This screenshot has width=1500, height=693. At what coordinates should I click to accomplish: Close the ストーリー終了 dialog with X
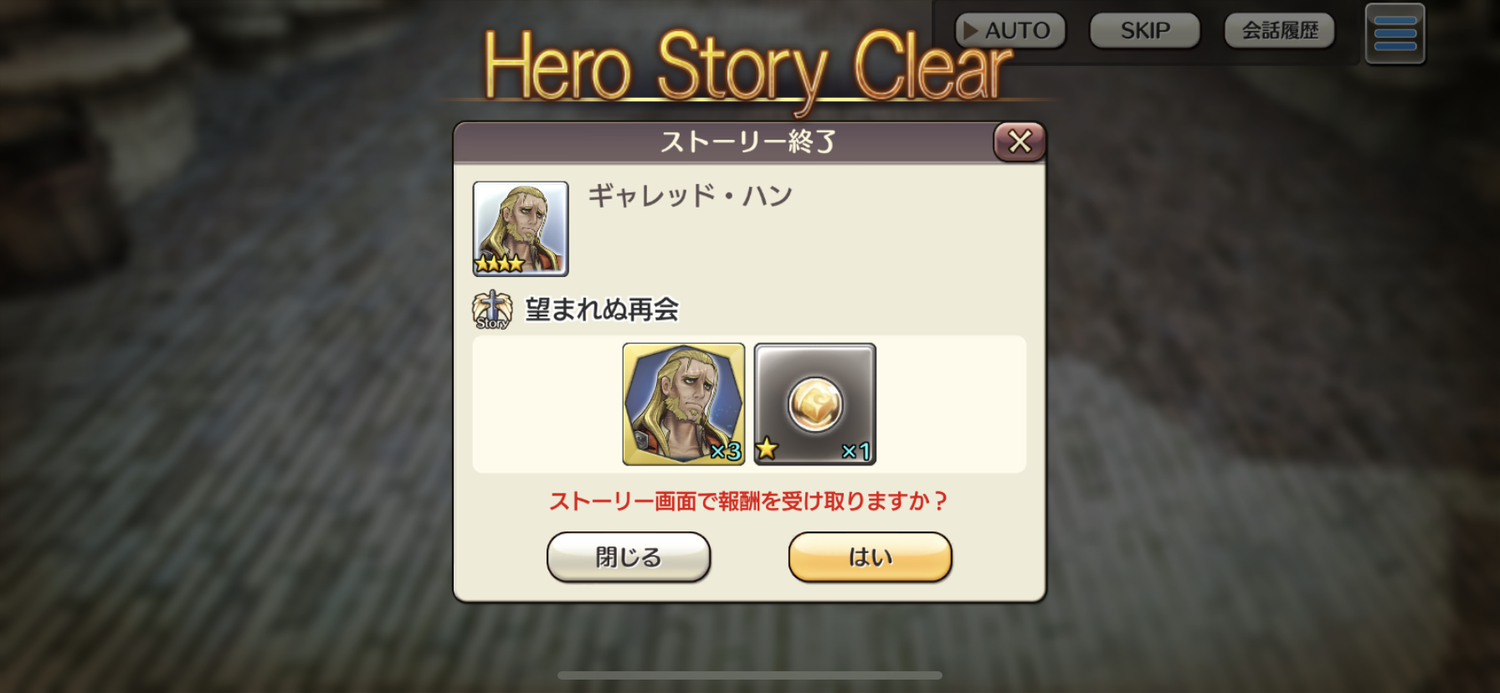point(1019,142)
